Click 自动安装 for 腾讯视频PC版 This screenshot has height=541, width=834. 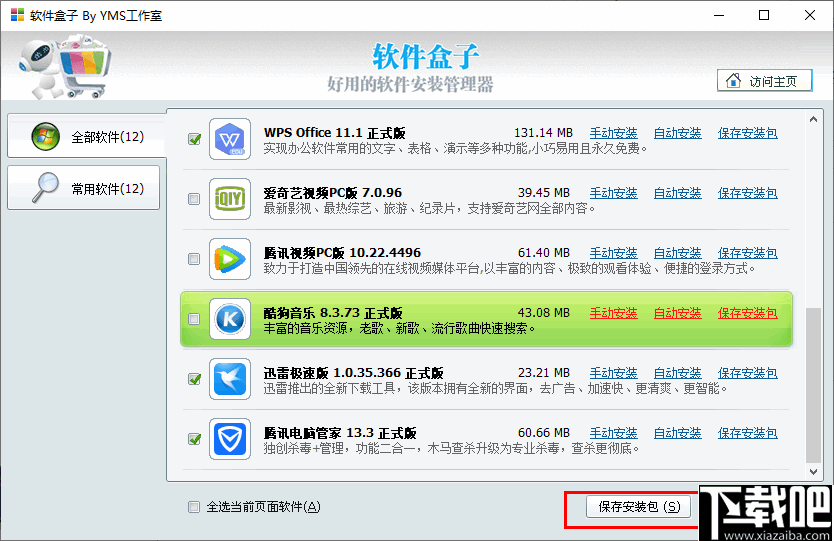point(677,253)
